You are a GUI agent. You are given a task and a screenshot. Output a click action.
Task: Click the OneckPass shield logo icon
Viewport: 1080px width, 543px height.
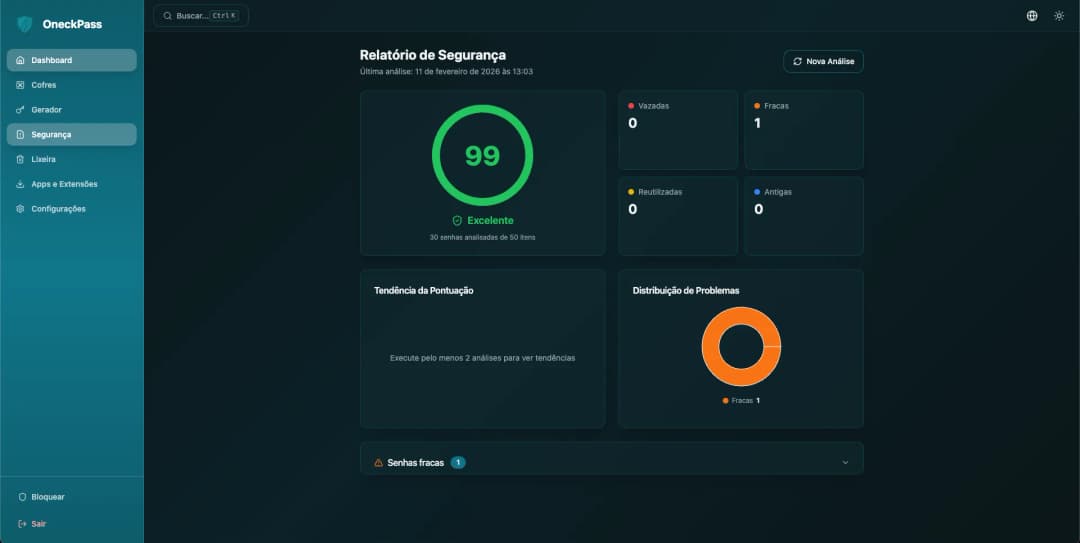pyautogui.click(x=25, y=24)
